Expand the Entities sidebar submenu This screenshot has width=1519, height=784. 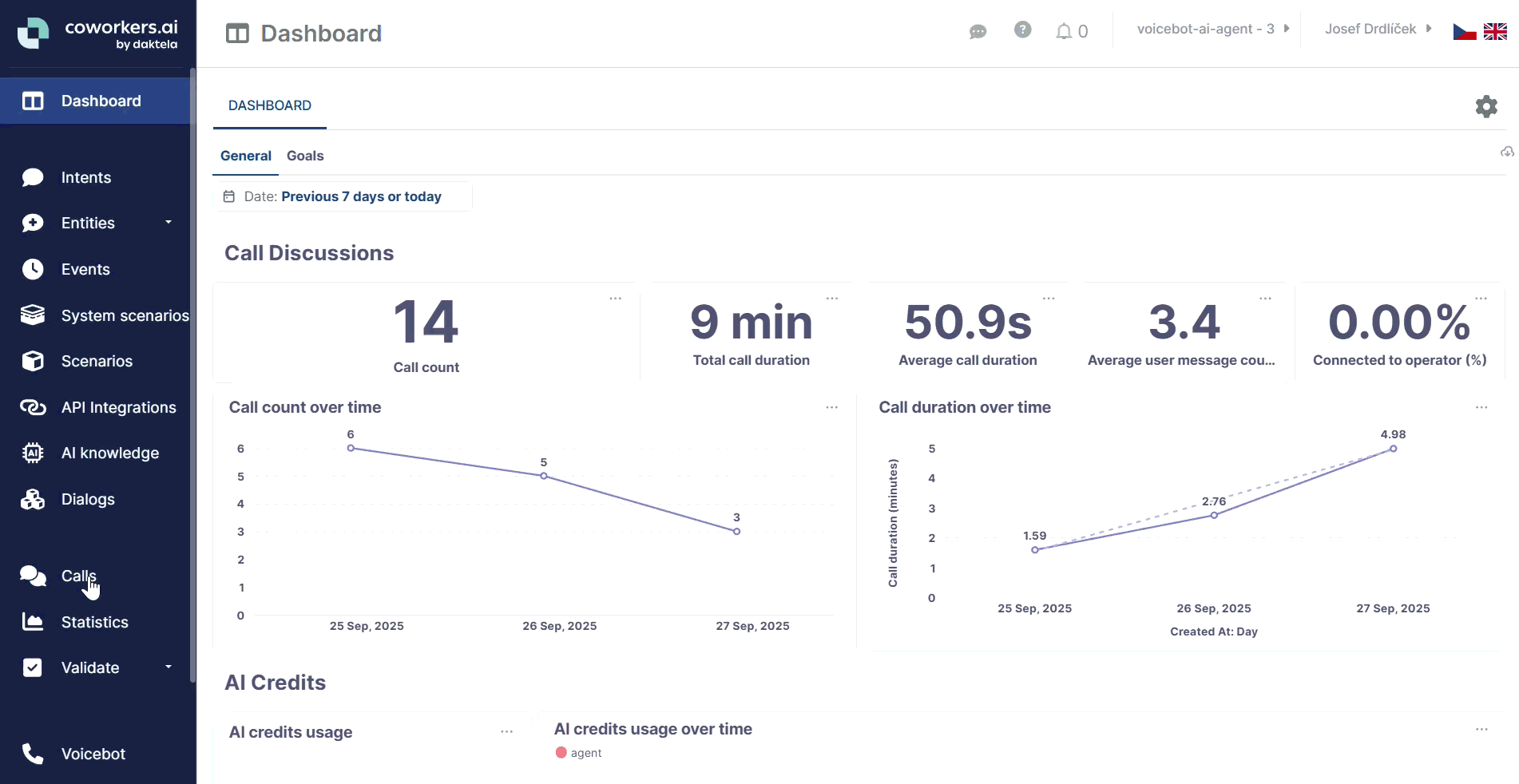click(x=169, y=223)
